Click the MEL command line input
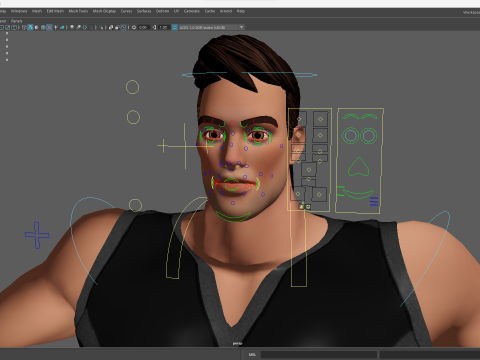480x360 pixels. coord(319,355)
